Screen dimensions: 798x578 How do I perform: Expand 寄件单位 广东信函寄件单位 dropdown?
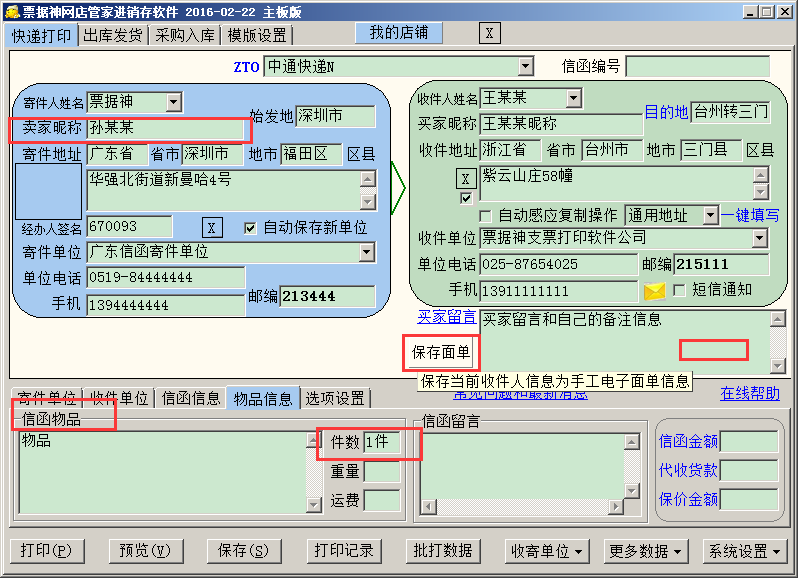click(x=366, y=252)
